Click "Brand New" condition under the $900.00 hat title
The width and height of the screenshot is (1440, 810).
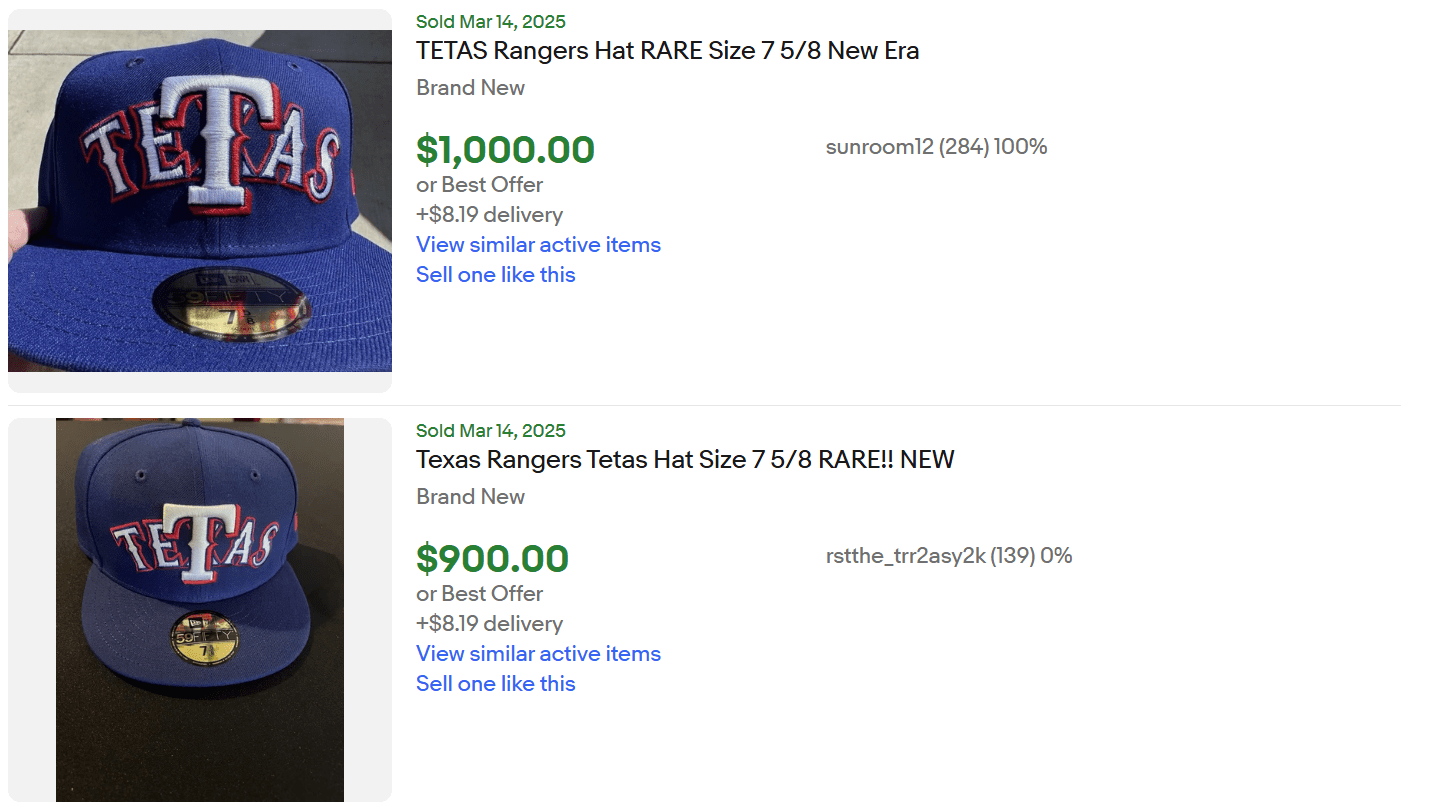(x=470, y=497)
